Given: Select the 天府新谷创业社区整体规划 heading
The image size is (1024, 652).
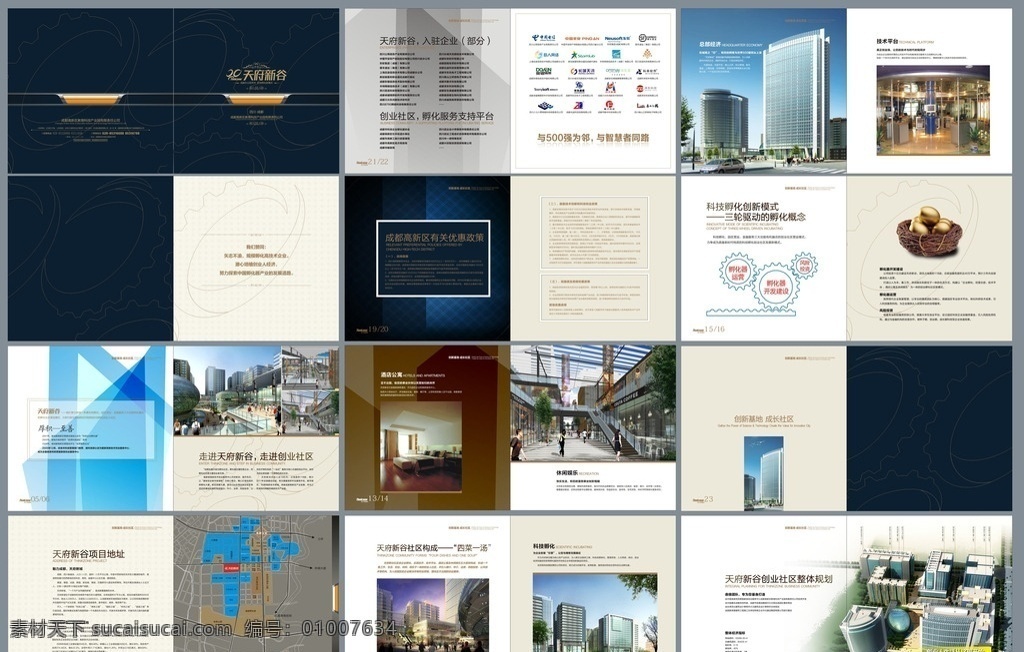Looking at the screenshot, I should 778,579.
